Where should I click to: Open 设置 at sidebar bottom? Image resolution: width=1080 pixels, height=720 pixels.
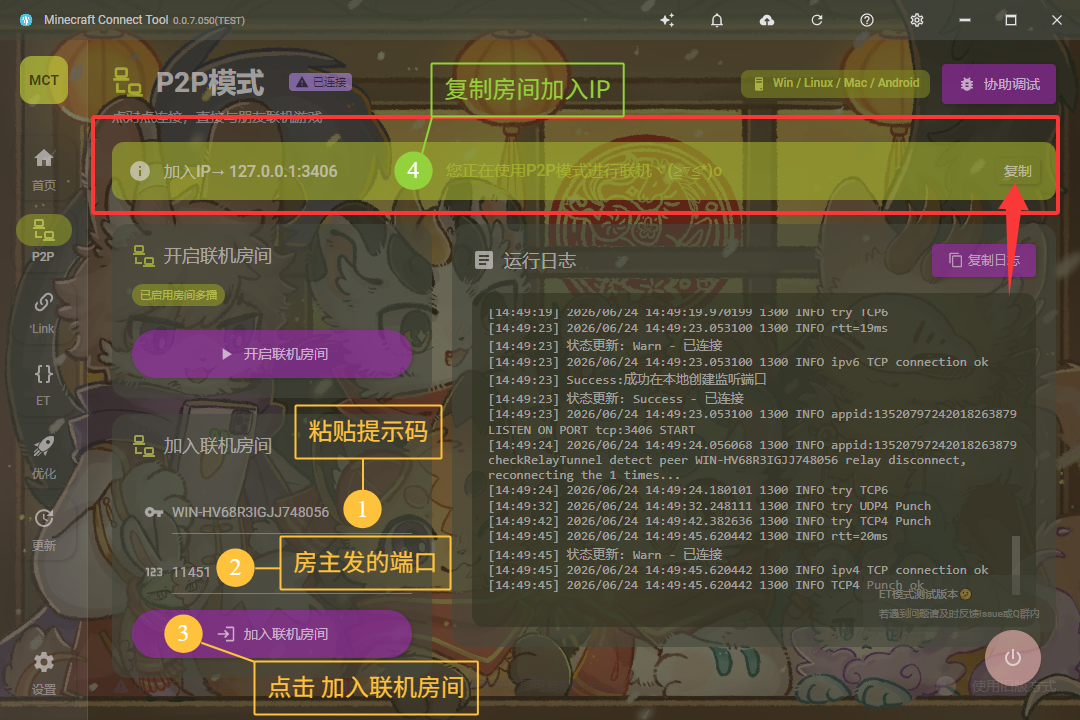point(43,673)
